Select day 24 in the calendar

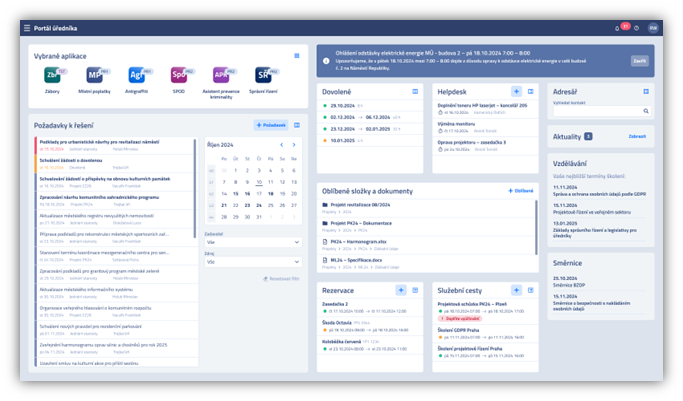(x=259, y=205)
